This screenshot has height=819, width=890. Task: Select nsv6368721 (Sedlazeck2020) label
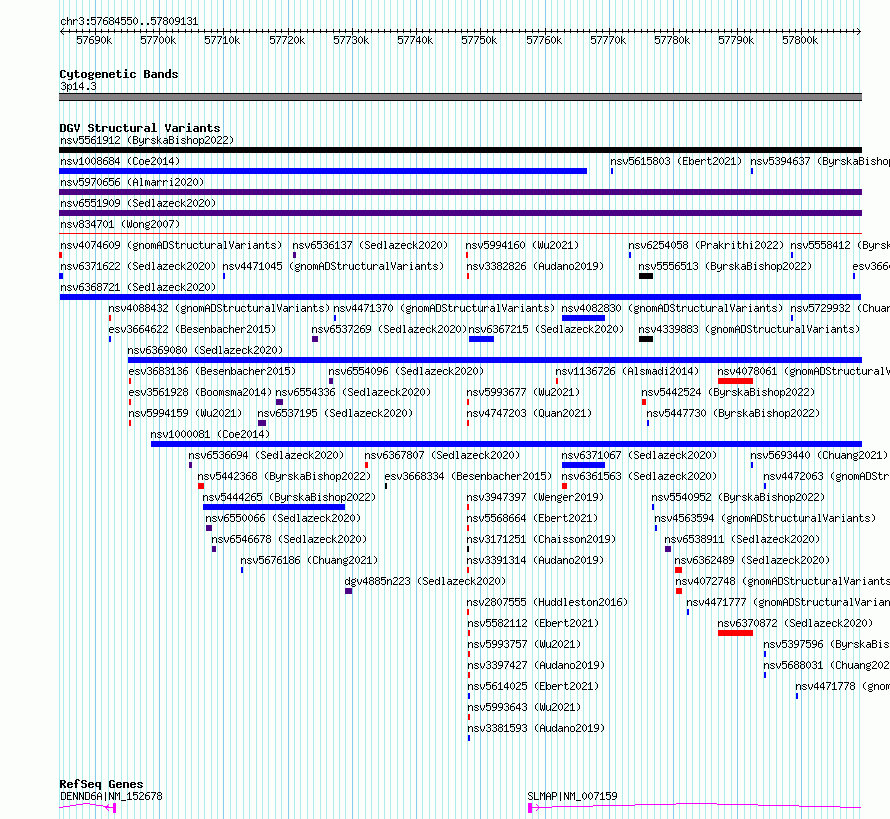pyautogui.click(x=138, y=287)
